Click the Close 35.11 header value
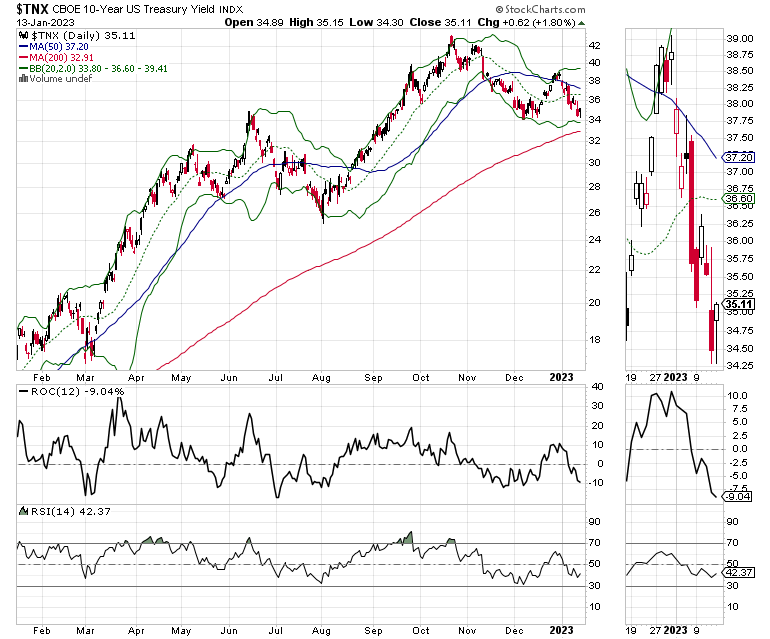 tap(440, 23)
